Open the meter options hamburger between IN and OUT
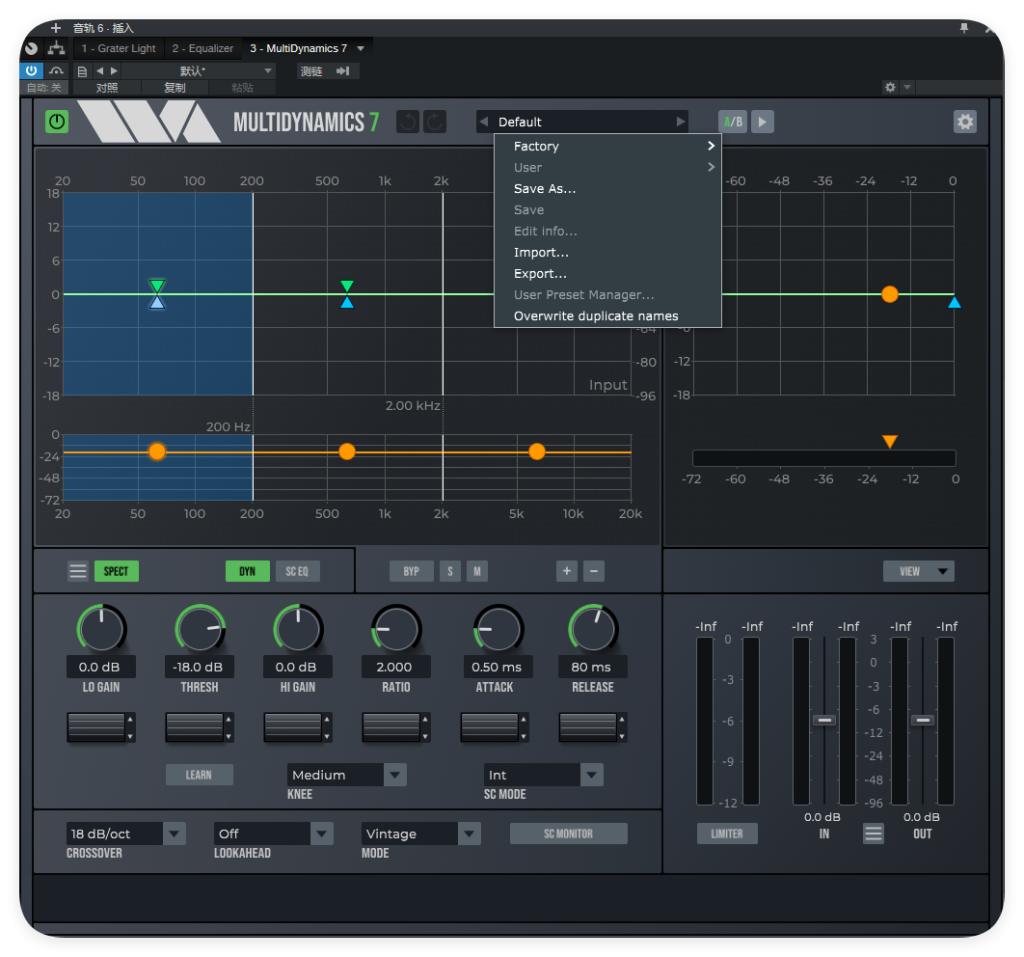The image size is (1024, 957). coord(873,834)
